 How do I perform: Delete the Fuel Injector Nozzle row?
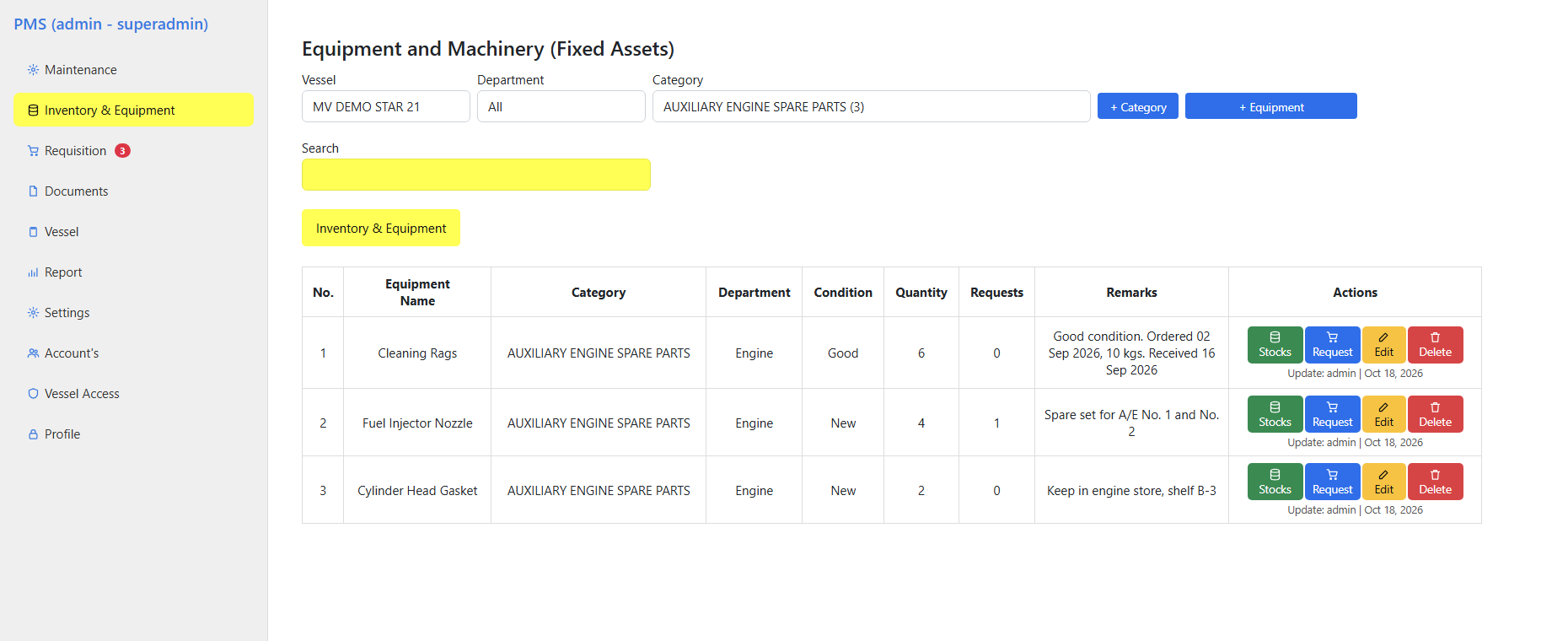(1435, 414)
